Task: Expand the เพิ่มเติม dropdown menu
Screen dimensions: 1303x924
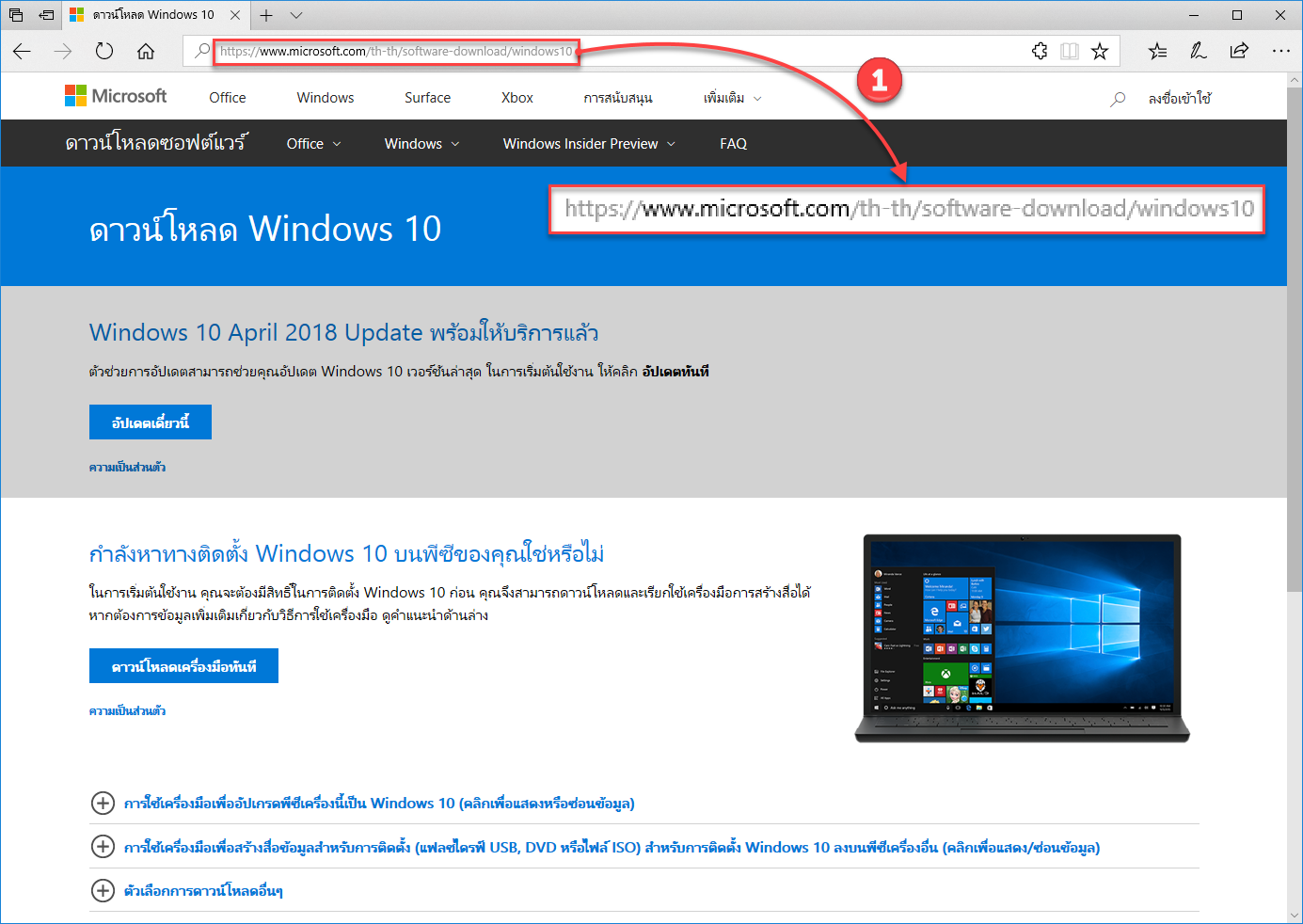Action: tap(732, 98)
